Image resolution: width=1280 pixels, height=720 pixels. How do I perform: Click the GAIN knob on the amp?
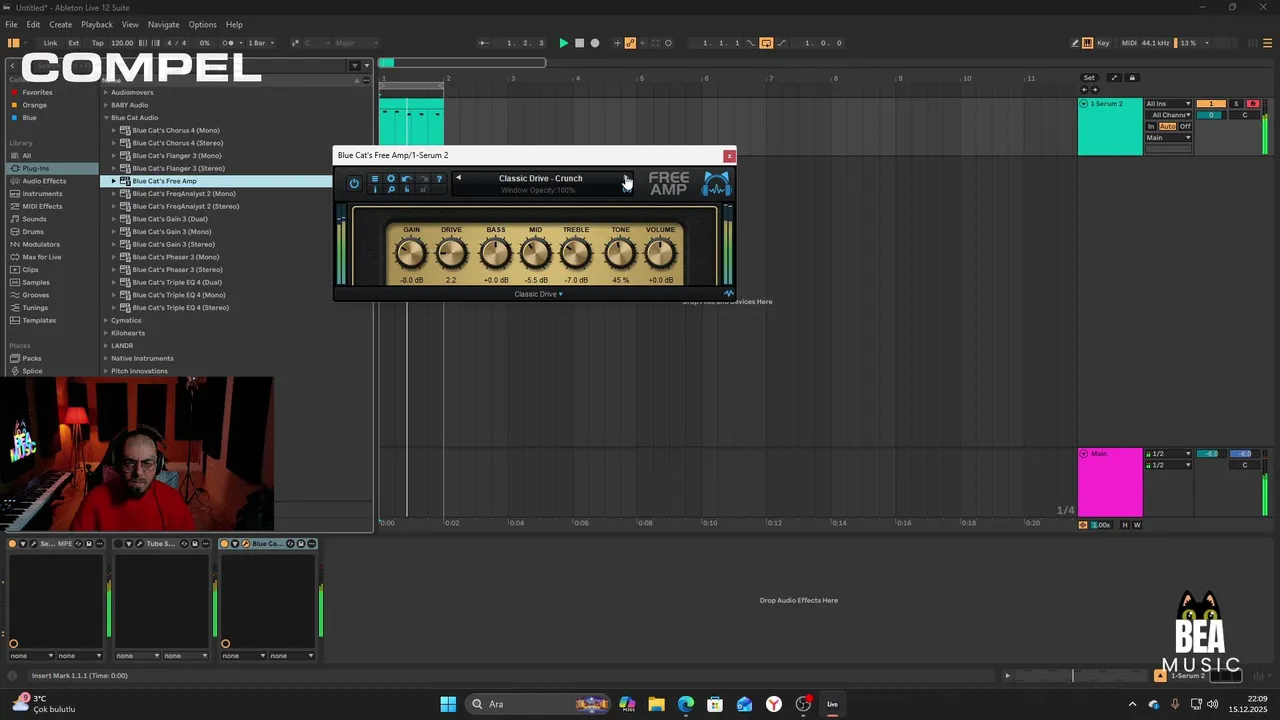coord(411,254)
